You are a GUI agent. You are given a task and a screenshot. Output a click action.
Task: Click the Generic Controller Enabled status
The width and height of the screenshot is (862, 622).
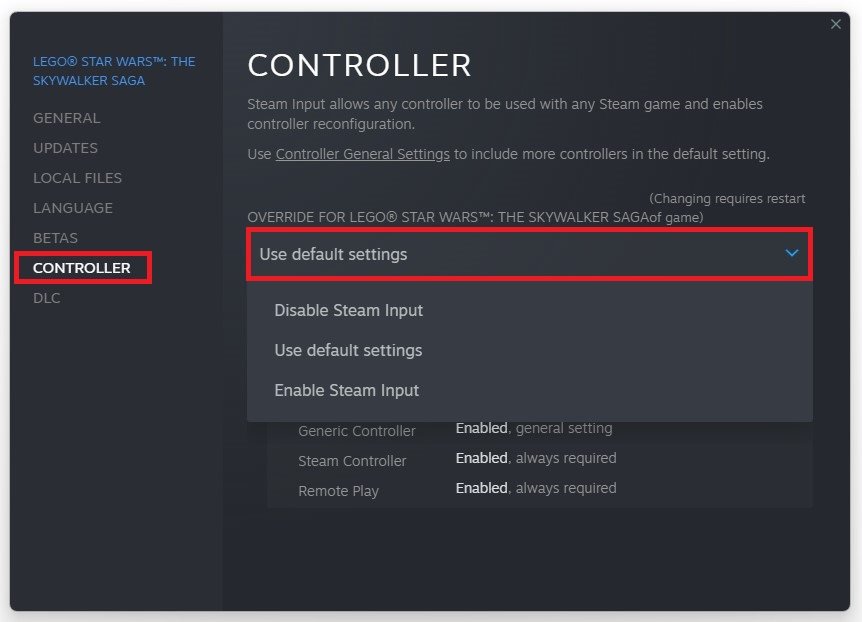[x=482, y=428]
